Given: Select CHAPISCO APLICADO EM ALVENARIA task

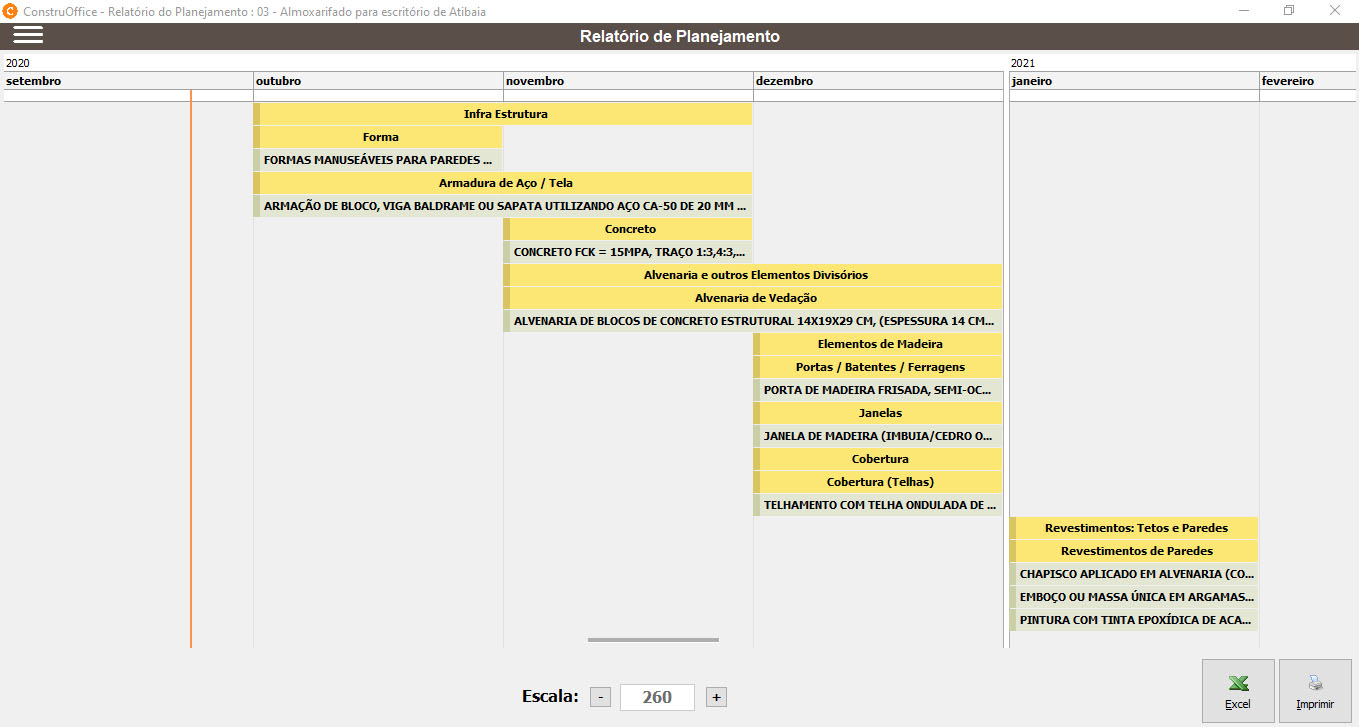Looking at the screenshot, I should [1134, 574].
